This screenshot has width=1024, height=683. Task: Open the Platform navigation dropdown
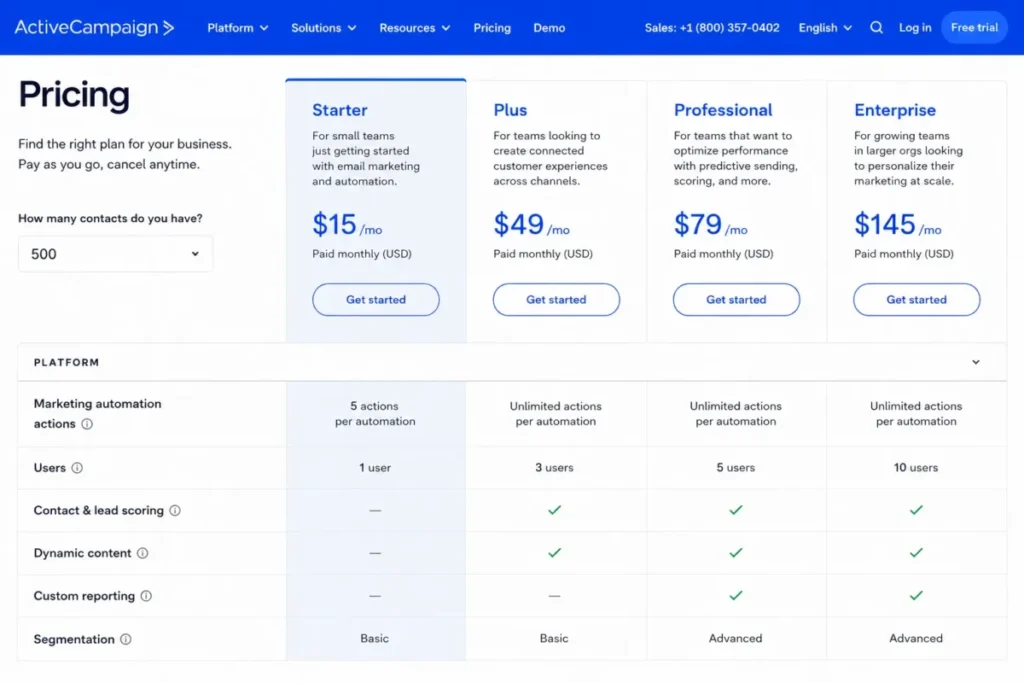(x=238, y=27)
